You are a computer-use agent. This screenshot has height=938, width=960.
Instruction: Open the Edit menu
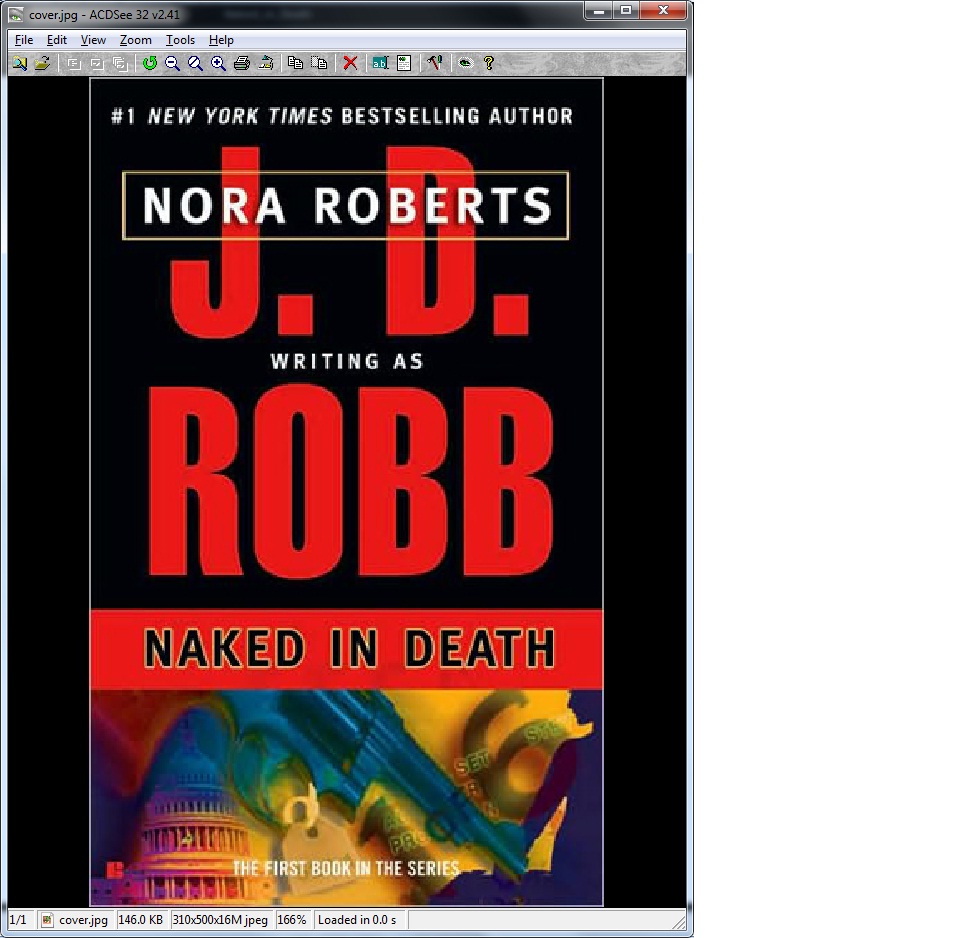point(57,40)
